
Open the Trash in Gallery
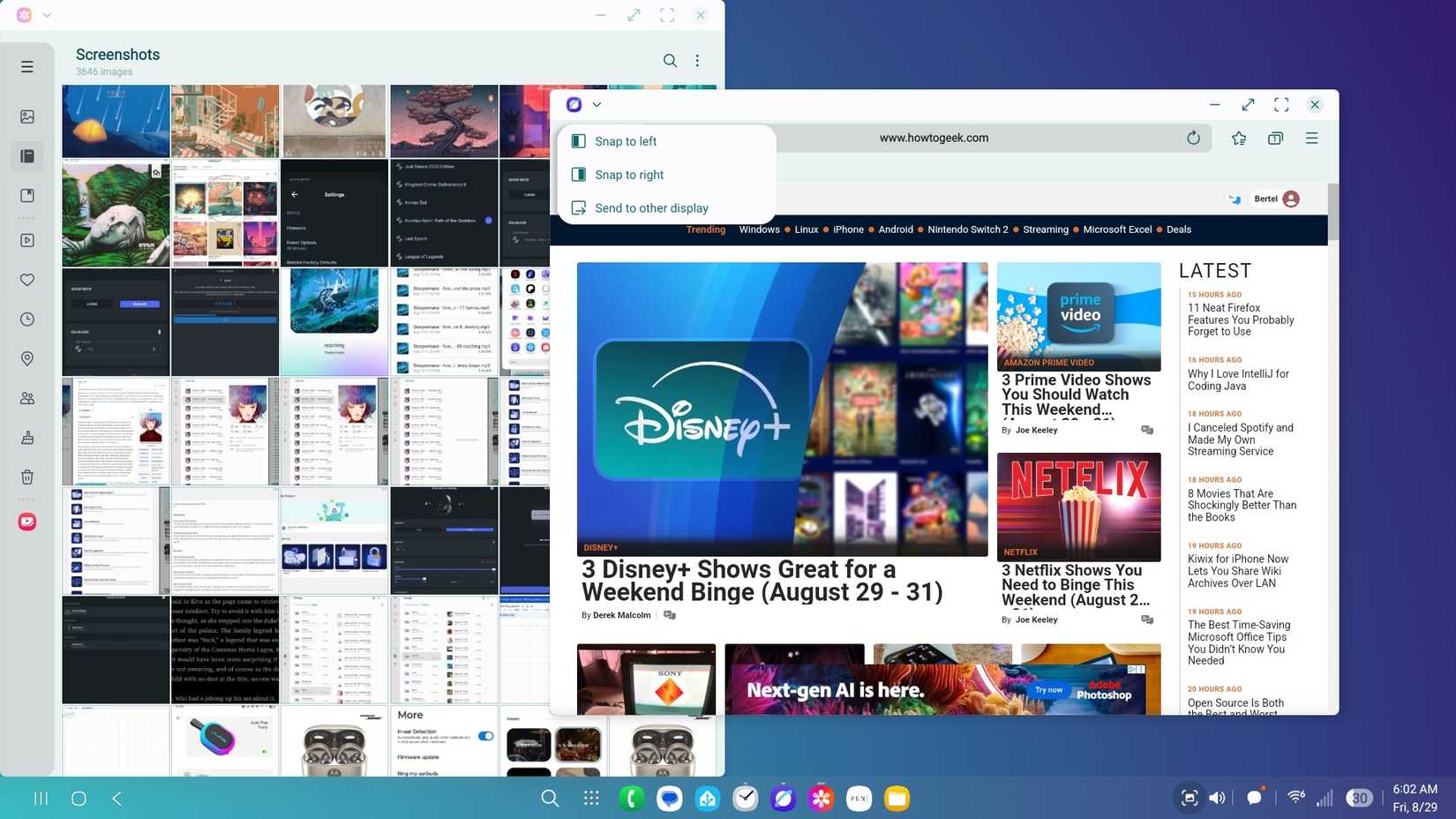(x=27, y=477)
